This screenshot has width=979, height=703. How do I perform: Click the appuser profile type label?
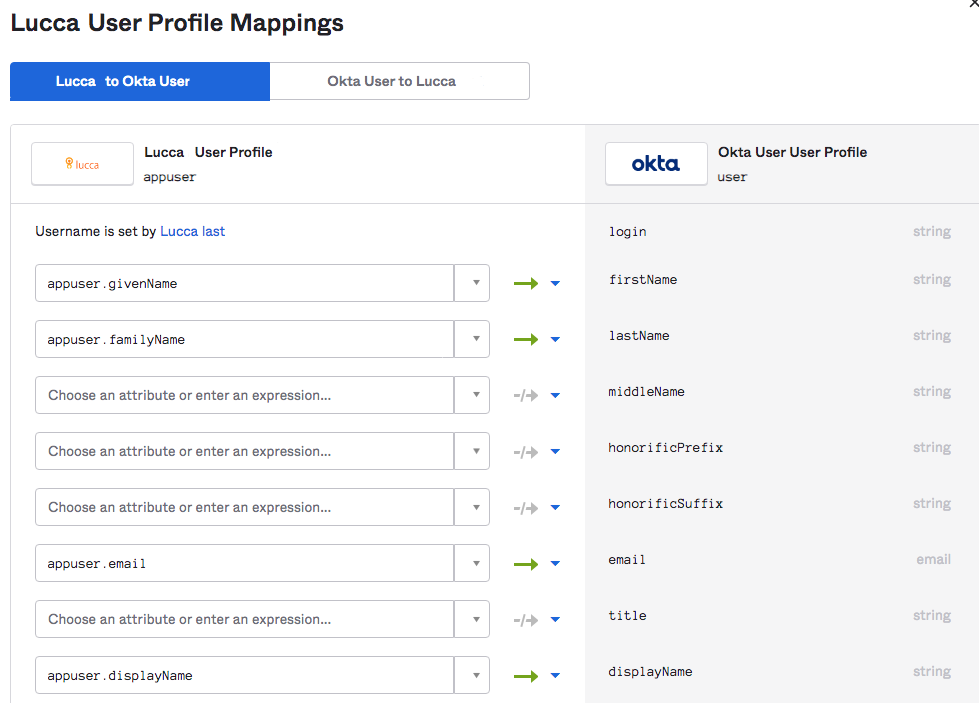(169, 177)
